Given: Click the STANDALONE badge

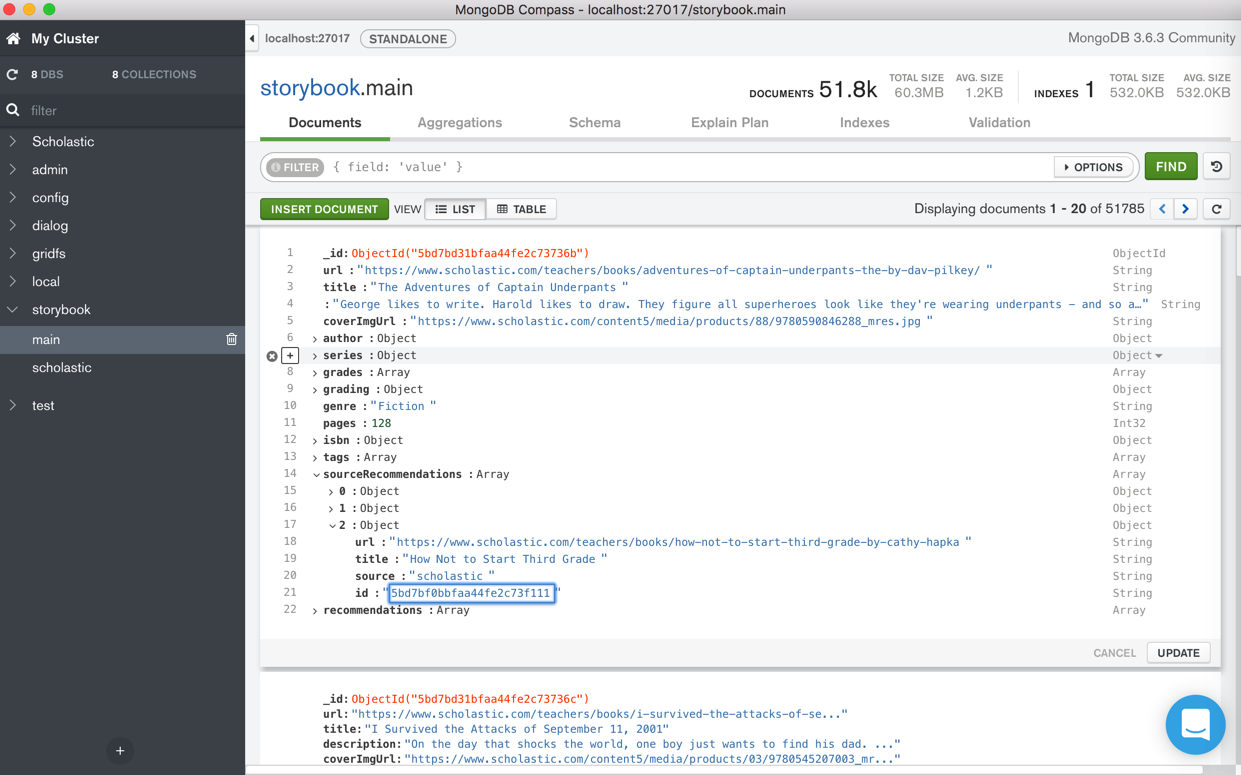Looking at the screenshot, I should (x=408, y=39).
